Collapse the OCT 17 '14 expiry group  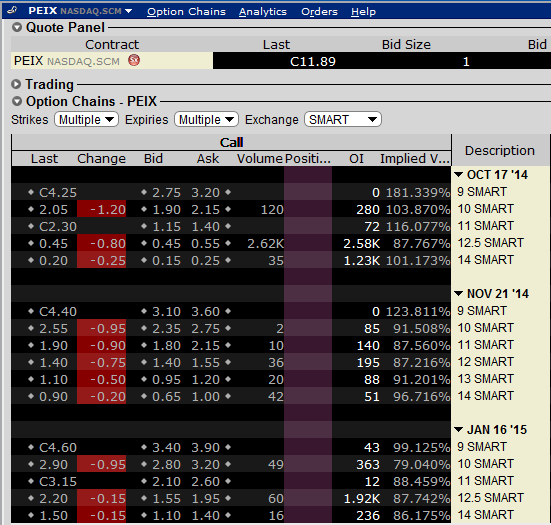pyautogui.click(x=458, y=175)
